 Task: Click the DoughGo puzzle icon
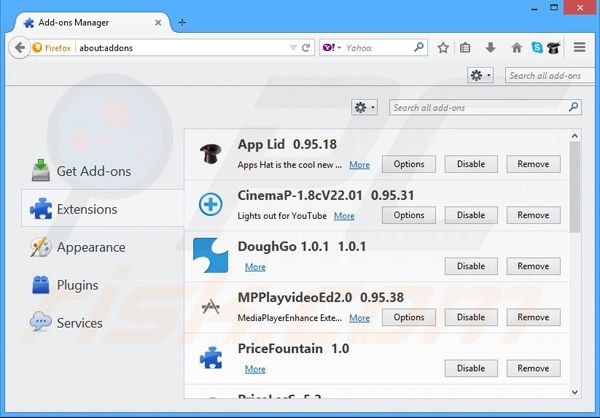pos(210,255)
